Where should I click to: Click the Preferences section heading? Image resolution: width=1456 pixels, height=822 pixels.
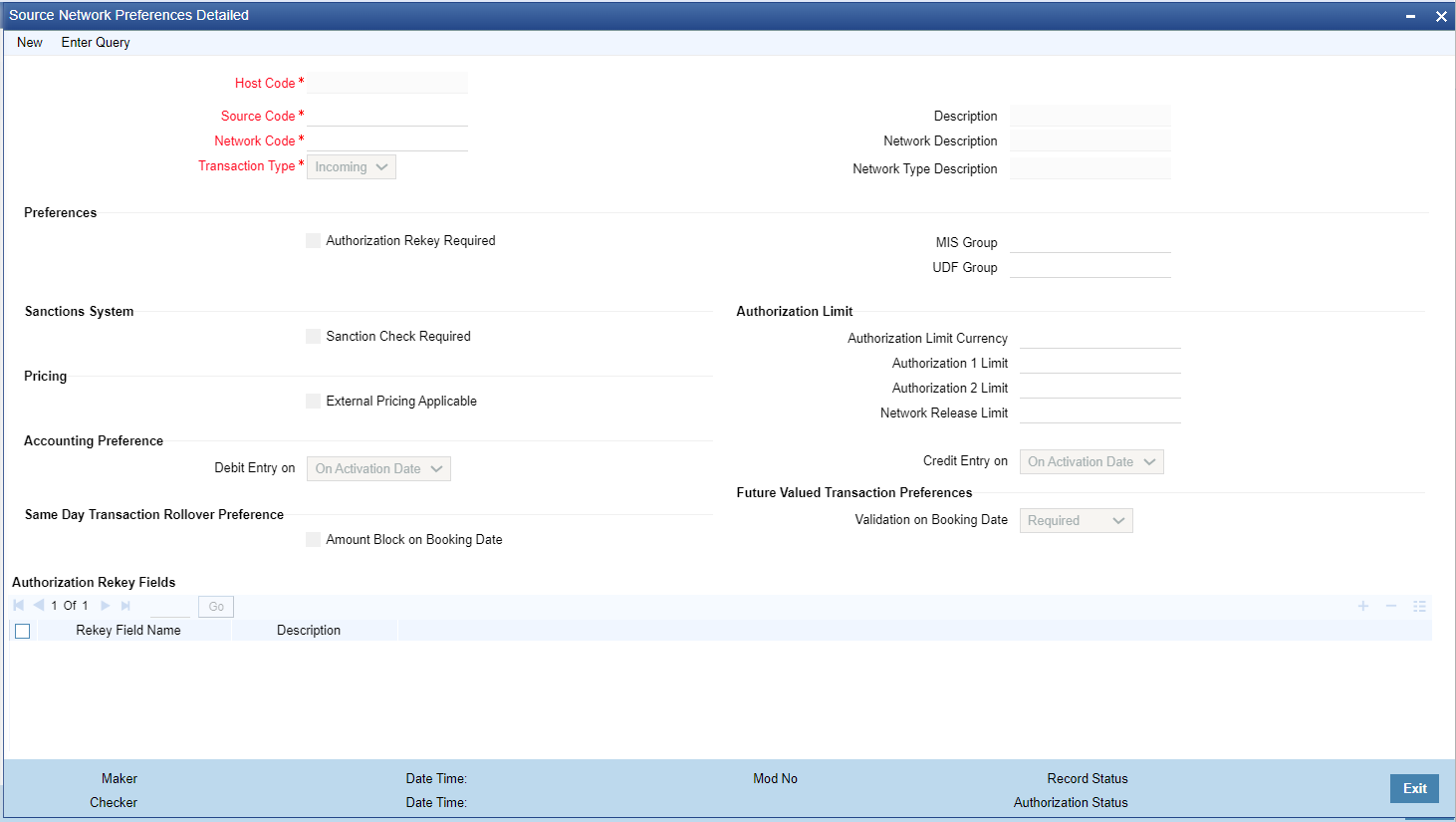pos(61,213)
